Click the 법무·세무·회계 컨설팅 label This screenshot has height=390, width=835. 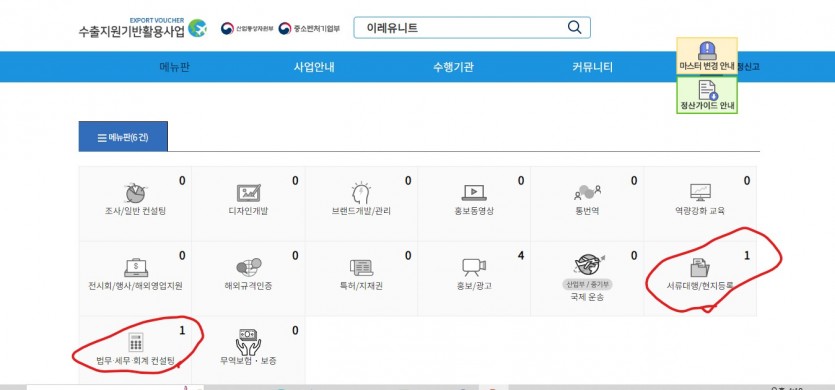[135, 361]
